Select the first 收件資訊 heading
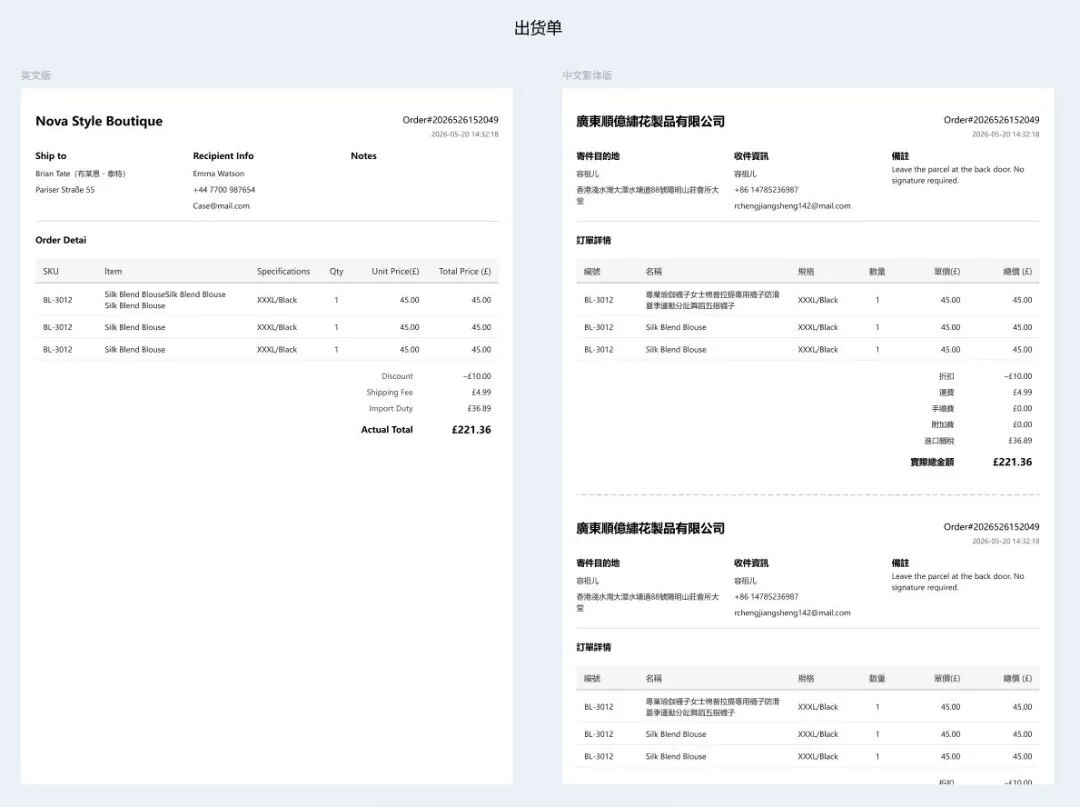 coord(751,156)
